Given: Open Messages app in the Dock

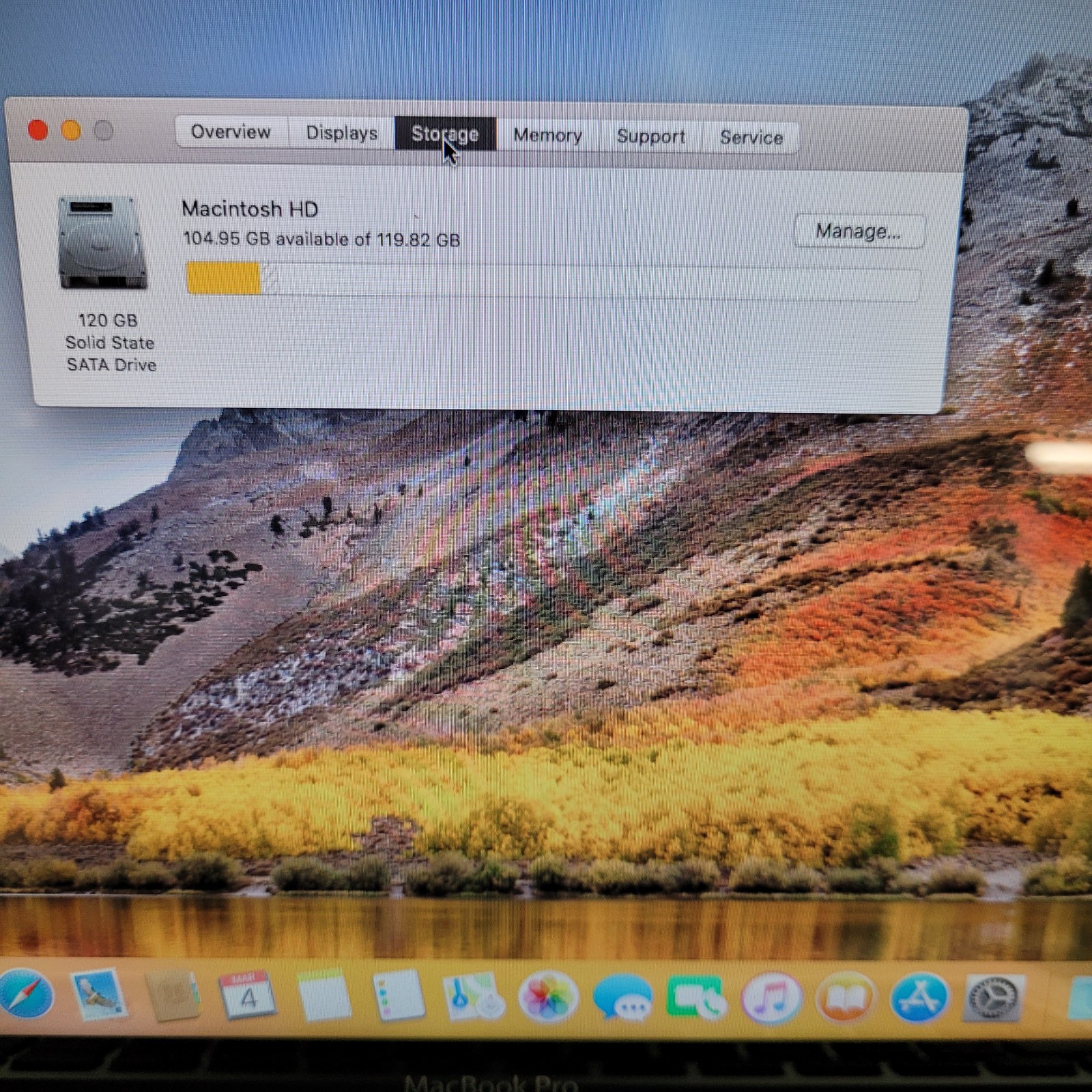Looking at the screenshot, I should coord(622,998).
